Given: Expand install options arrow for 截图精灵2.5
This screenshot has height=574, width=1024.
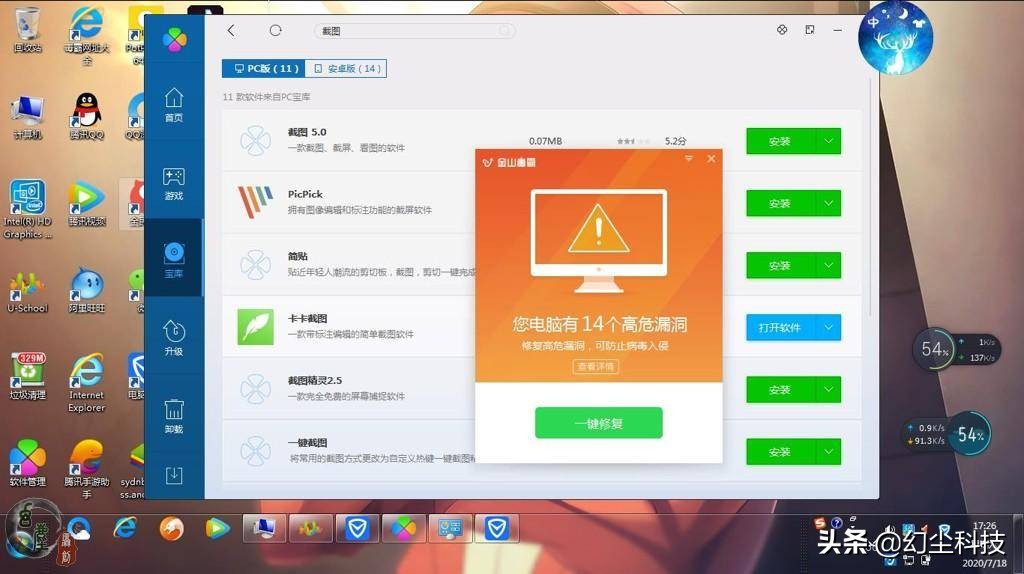Looking at the screenshot, I should pyautogui.click(x=828, y=390).
